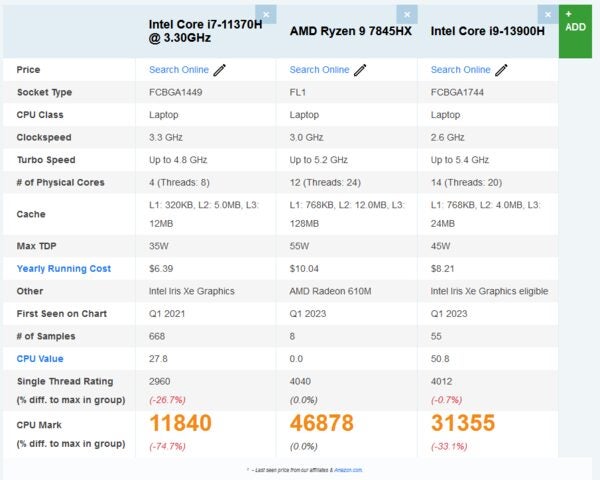Open Search Online link for AMD Ryzen 9 7845HX
This screenshot has width=600, height=480.
coord(319,70)
